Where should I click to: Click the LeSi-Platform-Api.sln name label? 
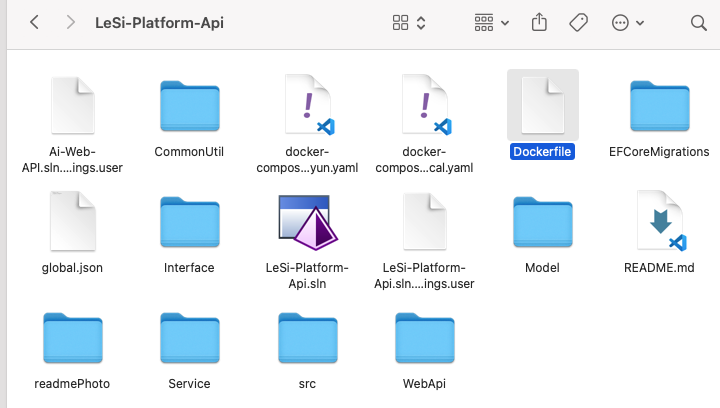coord(307,275)
